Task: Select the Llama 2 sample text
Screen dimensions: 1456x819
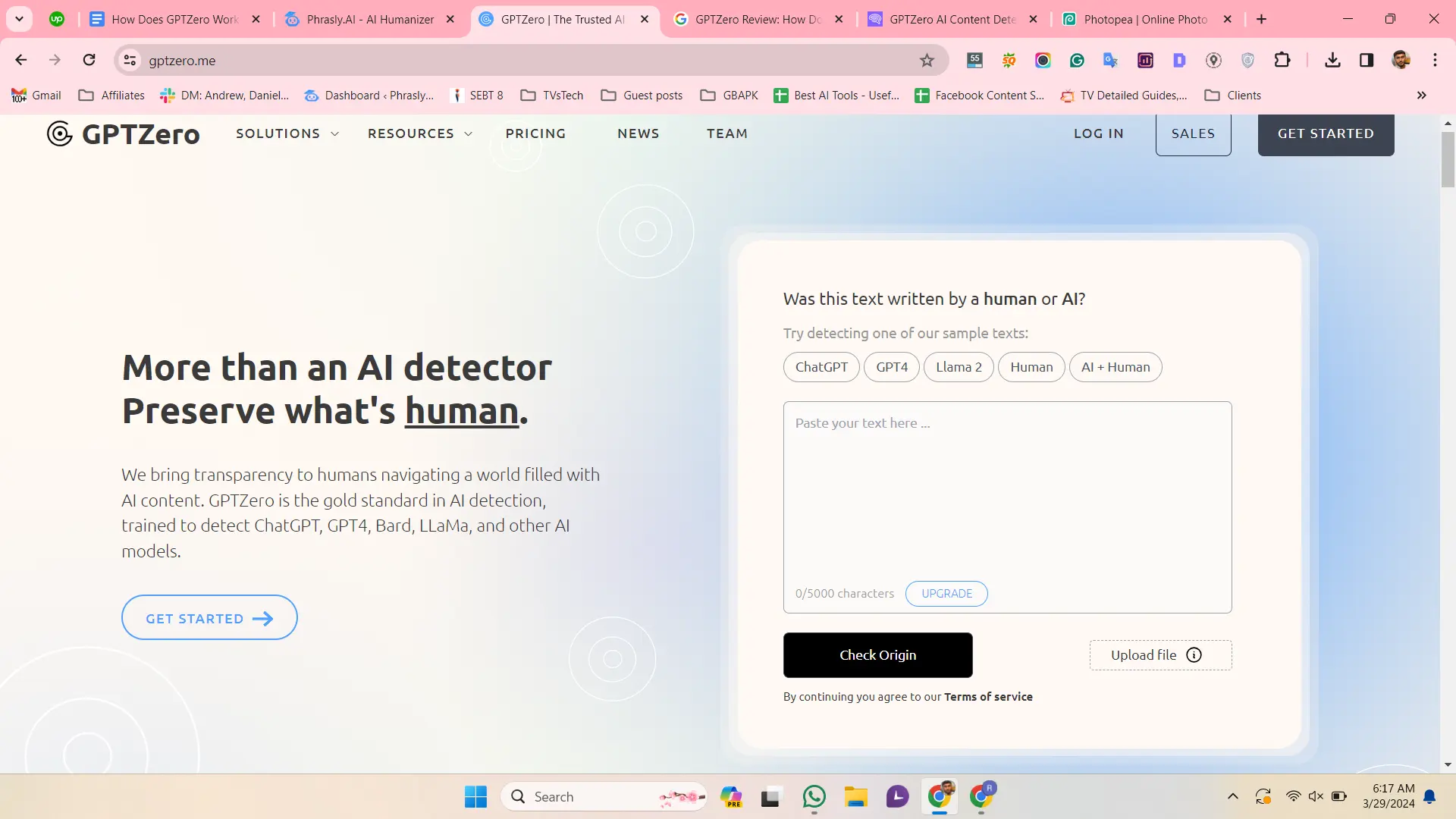Action: pos(959,367)
